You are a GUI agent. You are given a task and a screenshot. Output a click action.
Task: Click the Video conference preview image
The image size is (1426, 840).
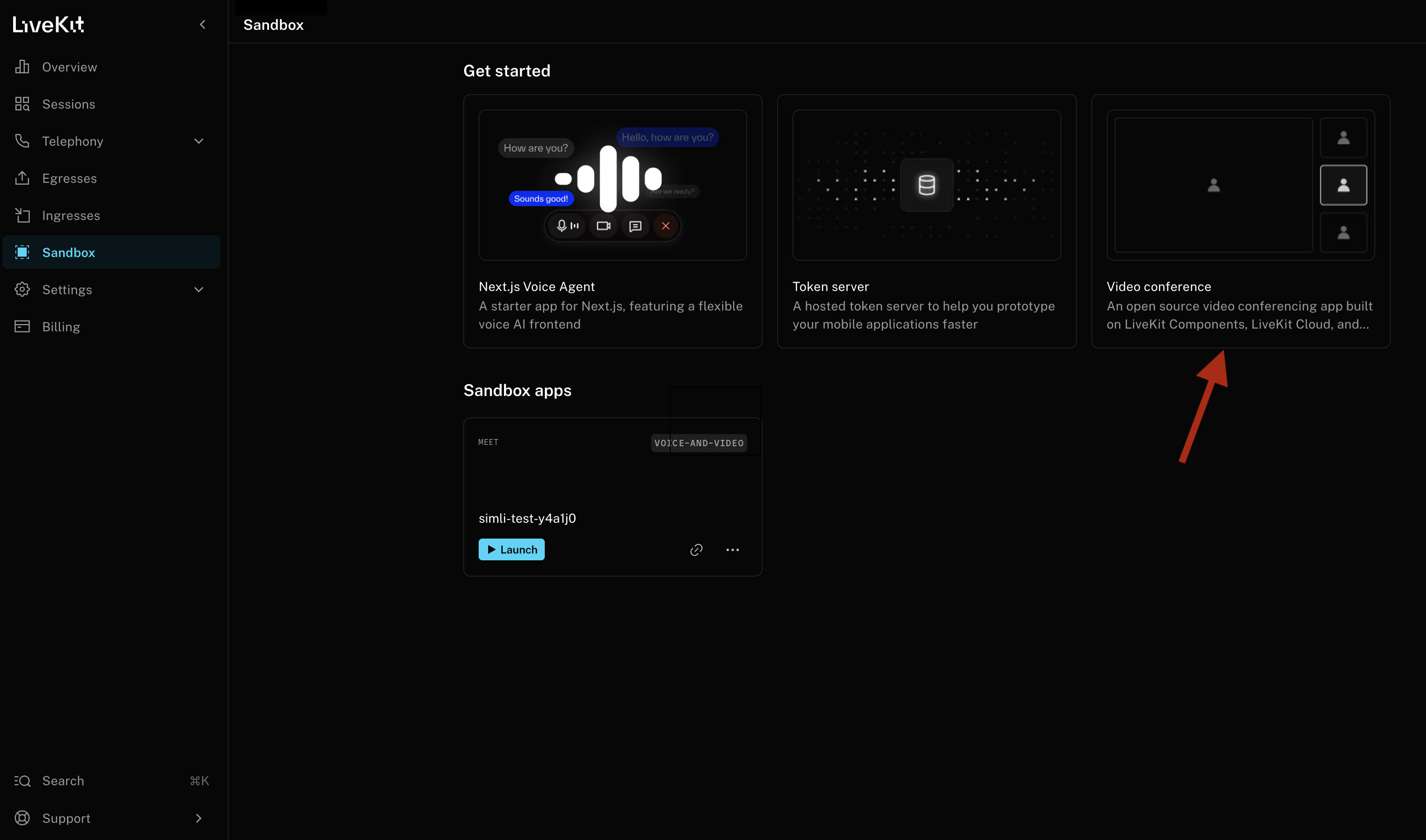point(1241,185)
